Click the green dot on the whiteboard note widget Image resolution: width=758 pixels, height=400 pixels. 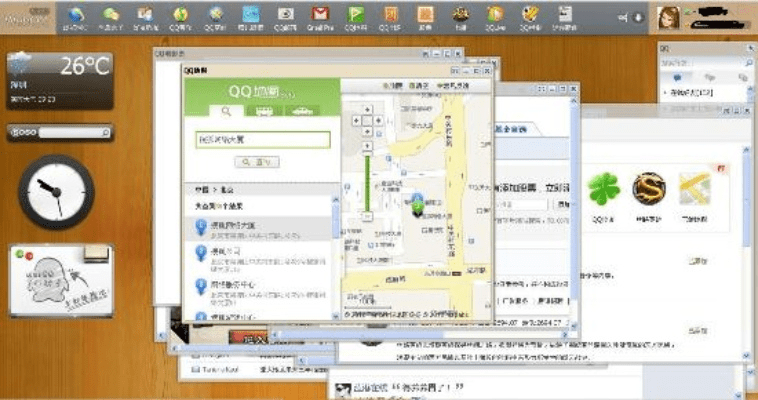20,253
